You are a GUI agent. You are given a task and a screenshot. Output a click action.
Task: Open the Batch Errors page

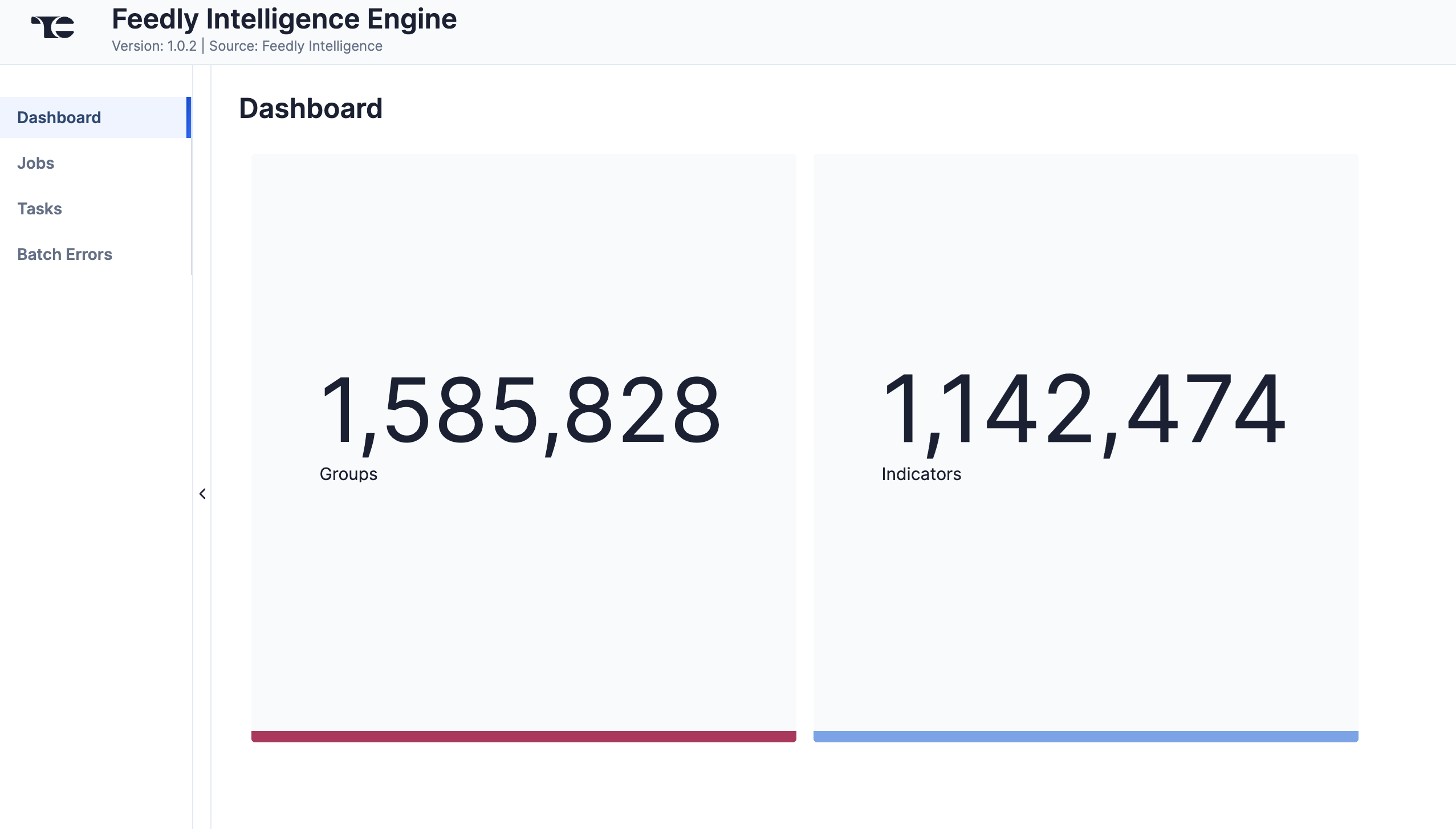coord(64,254)
